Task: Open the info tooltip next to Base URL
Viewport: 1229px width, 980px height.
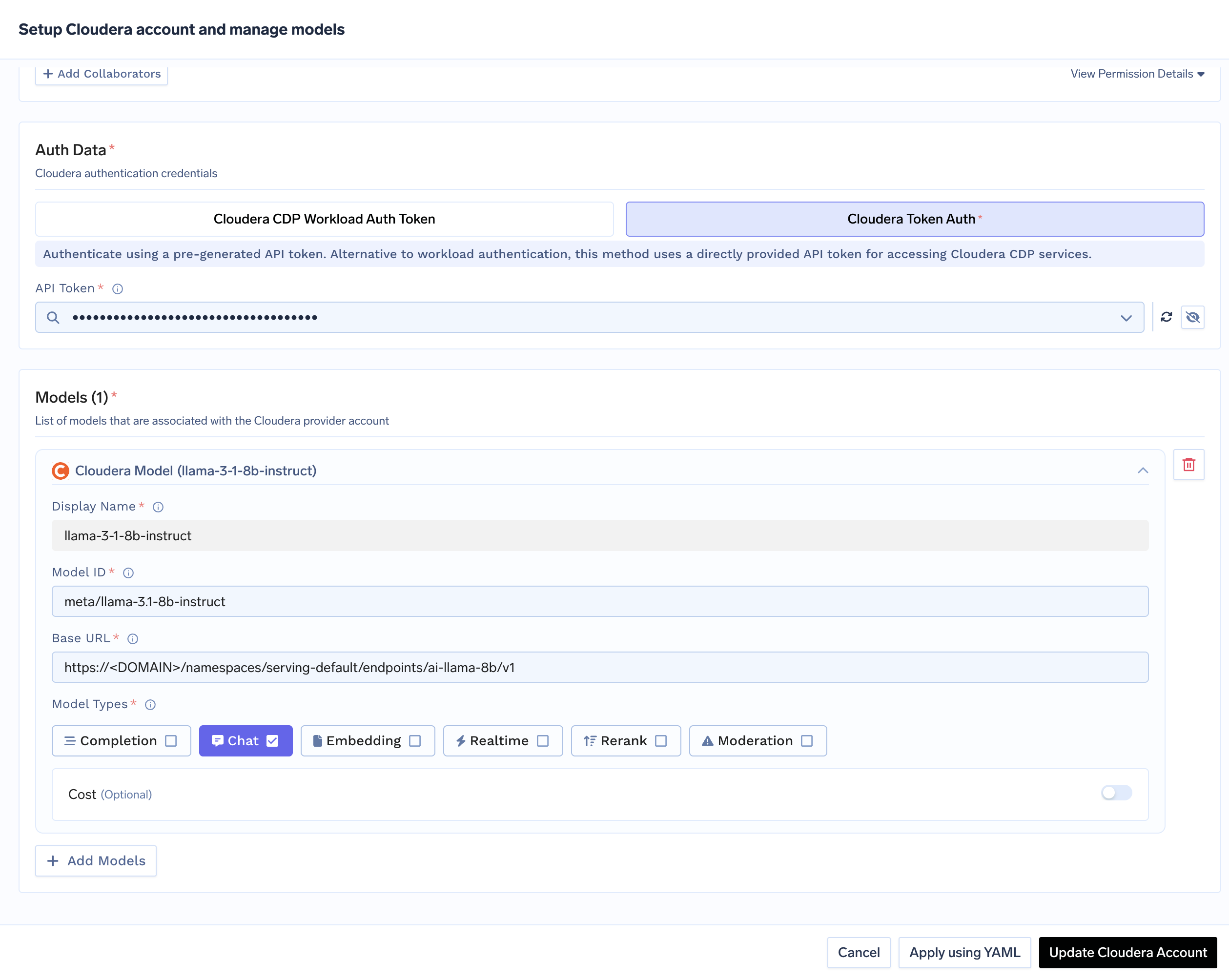Action: pos(133,638)
